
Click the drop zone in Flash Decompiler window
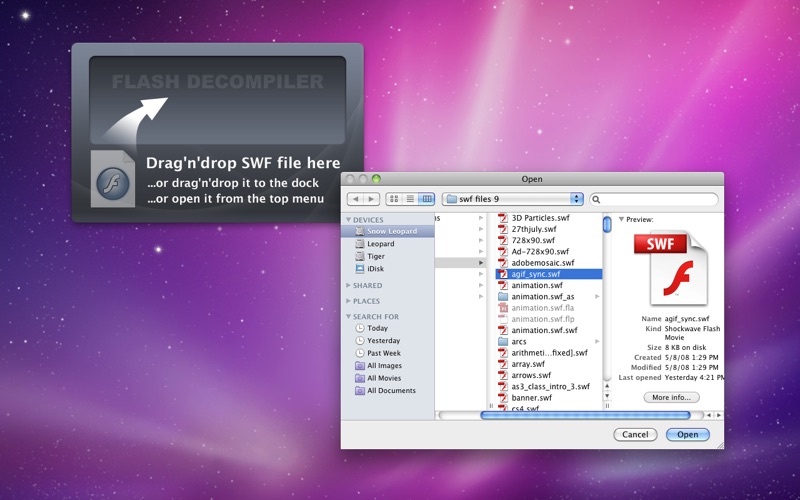217,100
